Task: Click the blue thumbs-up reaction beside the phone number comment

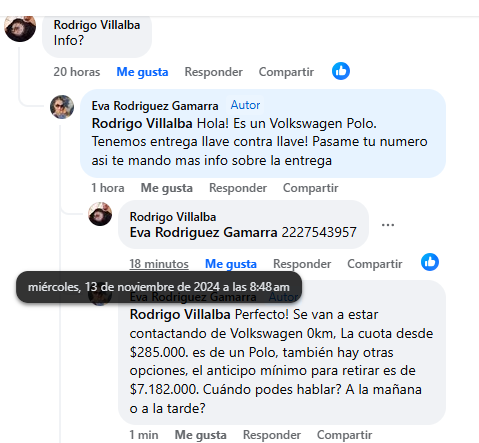Action: coord(430,262)
